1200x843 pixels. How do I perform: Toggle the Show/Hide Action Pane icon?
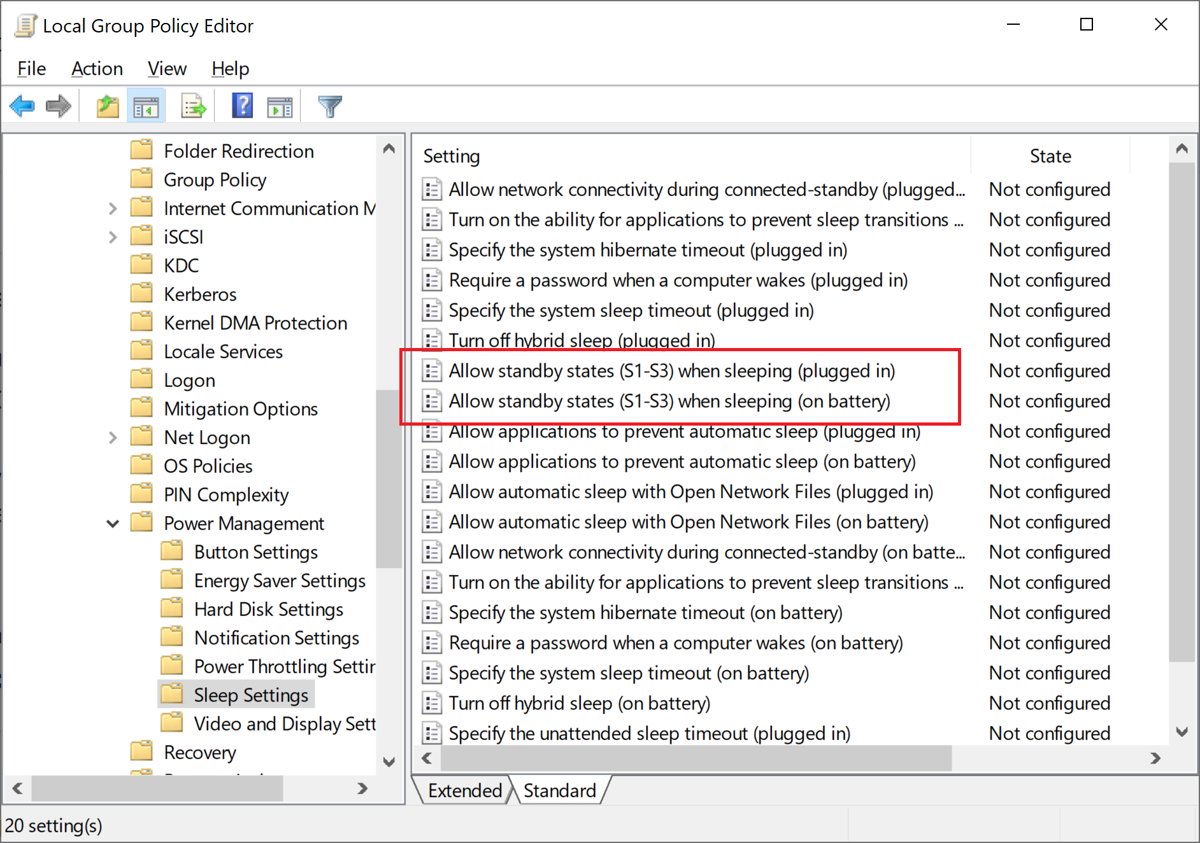(x=280, y=106)
